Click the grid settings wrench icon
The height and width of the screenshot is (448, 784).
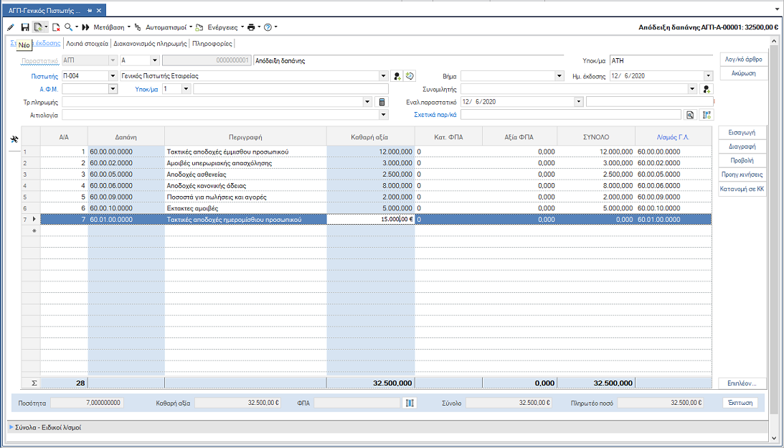pos(14,139)
